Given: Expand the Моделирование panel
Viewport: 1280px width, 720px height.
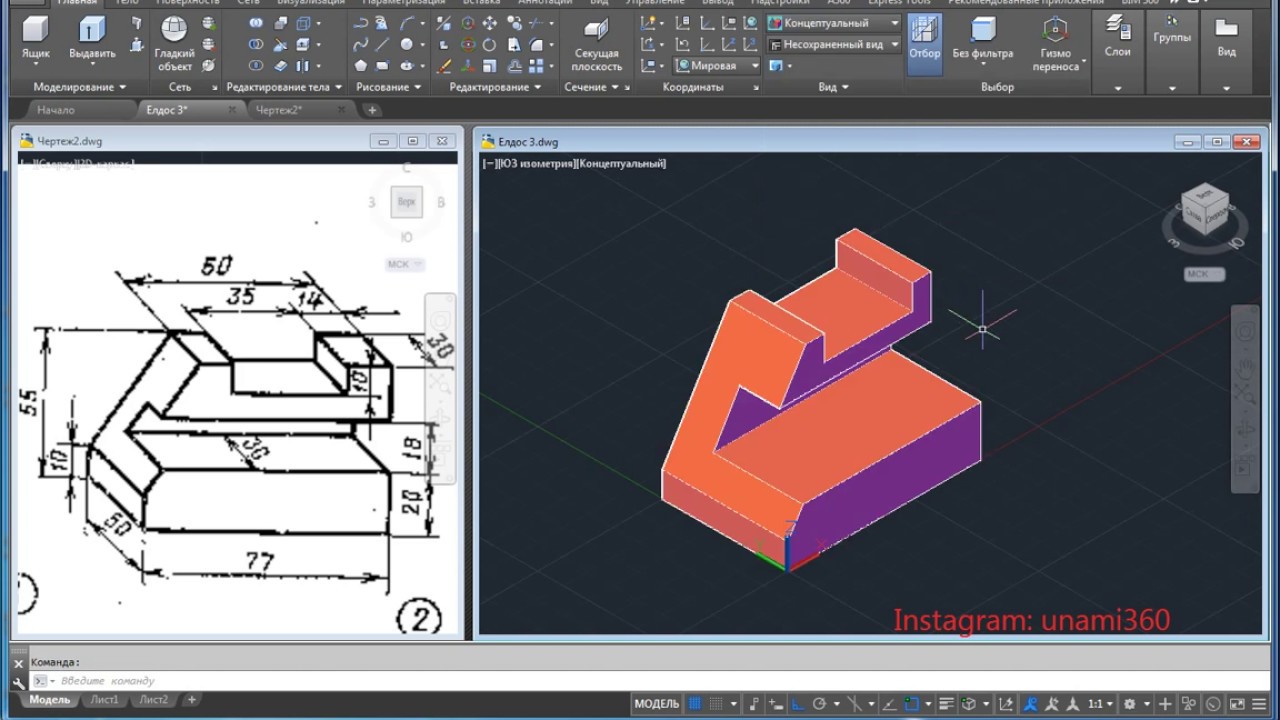Looking at the screenshot, I should click(81, 87).
